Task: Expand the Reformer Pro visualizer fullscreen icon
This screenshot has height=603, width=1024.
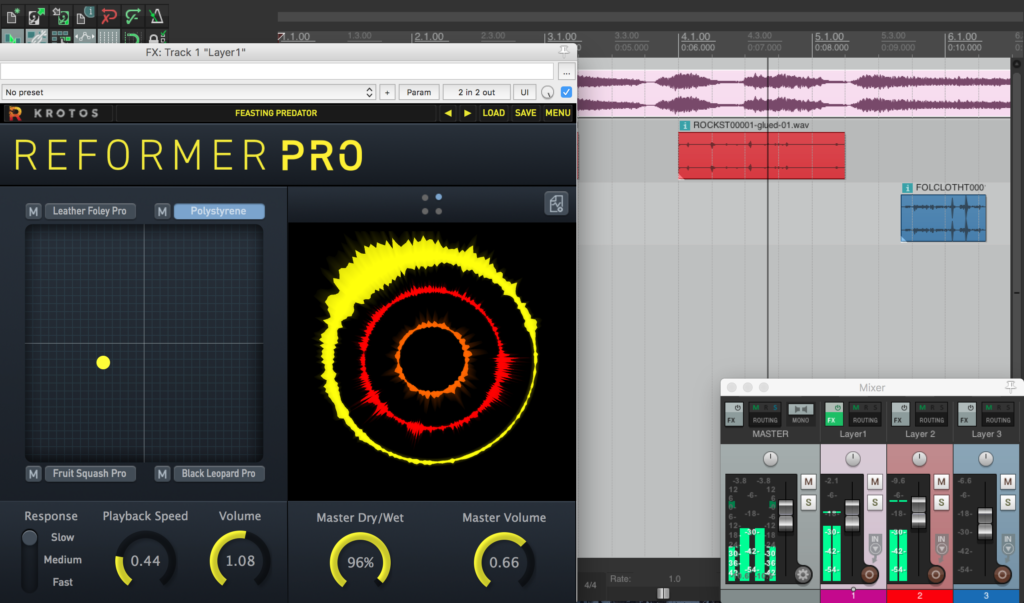Action: [555, 202]
